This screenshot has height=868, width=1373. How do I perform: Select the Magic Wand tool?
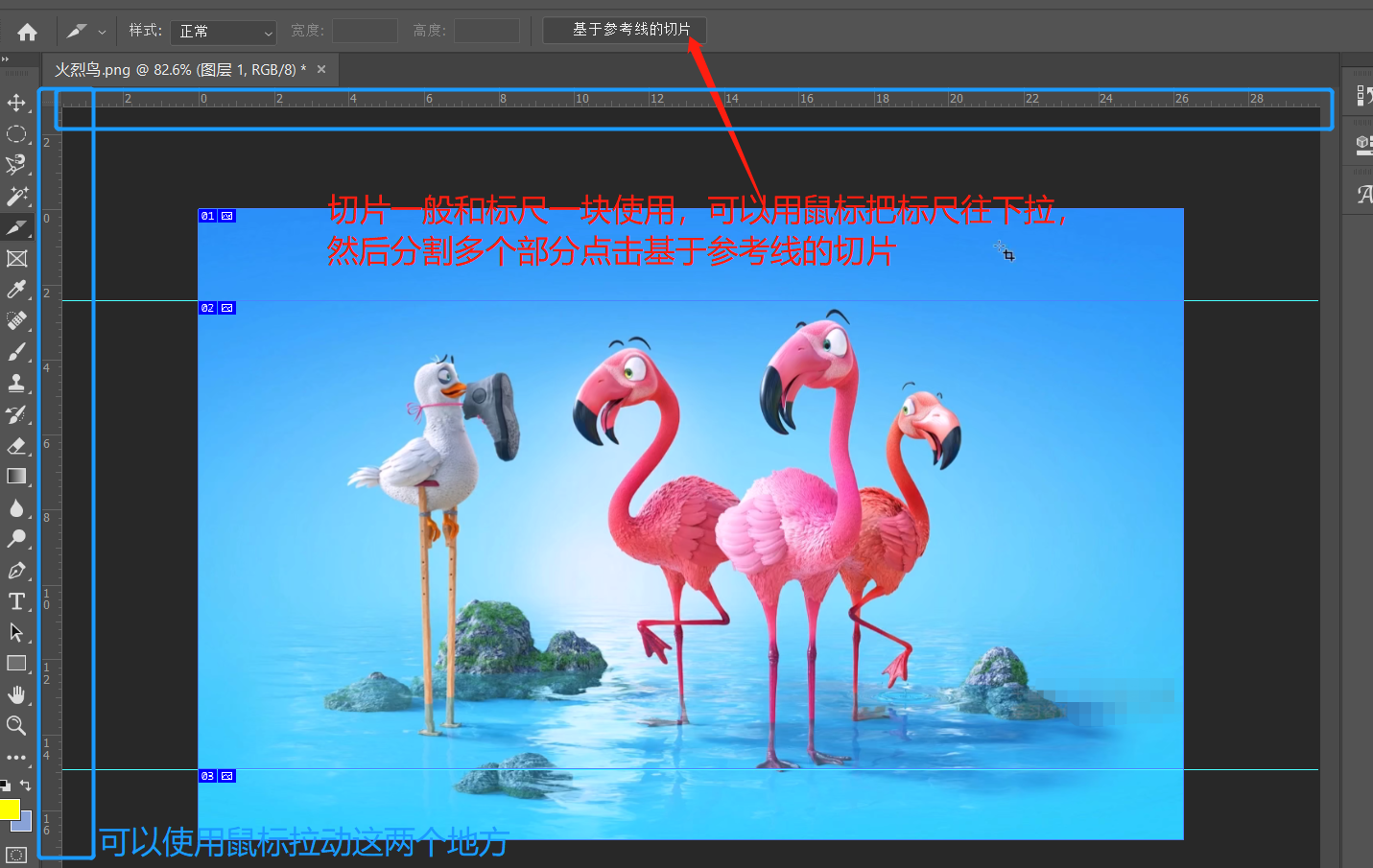[x=16, y=197]
